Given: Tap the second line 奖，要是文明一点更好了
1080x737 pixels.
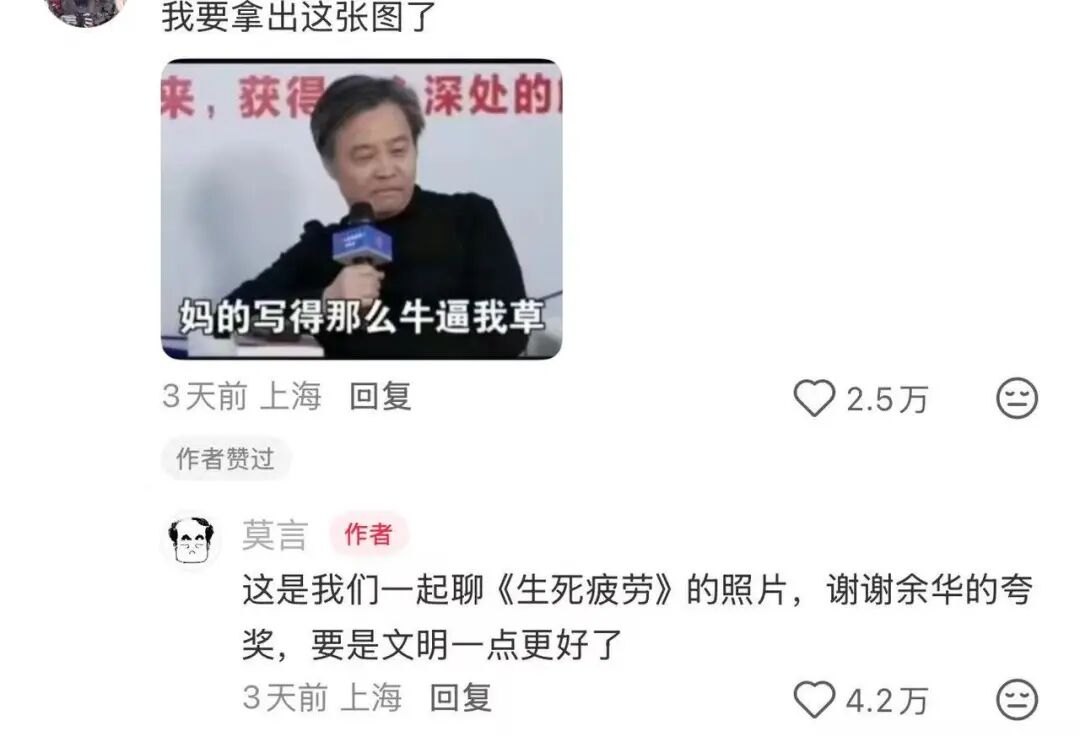Looking at the screenshot, I should click(433, 645).
